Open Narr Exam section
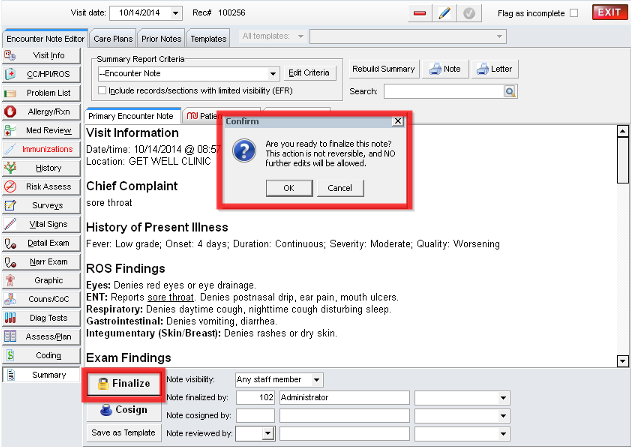The width and height of the screenshot is (631, 447). (x=41, y=262)
